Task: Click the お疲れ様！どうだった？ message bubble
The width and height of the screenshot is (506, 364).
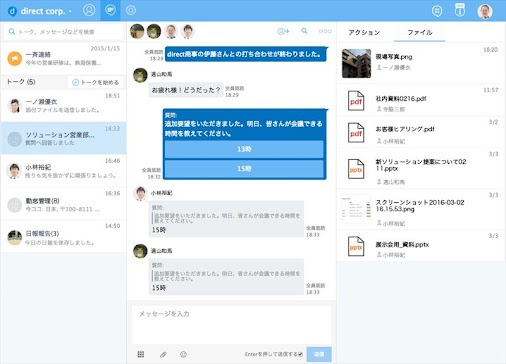Action: (x=186, y=90)
